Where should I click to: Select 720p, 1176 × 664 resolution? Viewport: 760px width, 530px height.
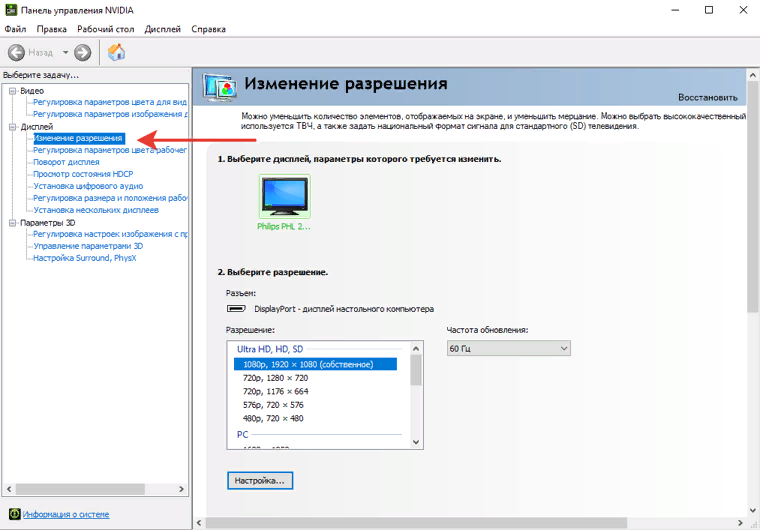tap(275, 391)
